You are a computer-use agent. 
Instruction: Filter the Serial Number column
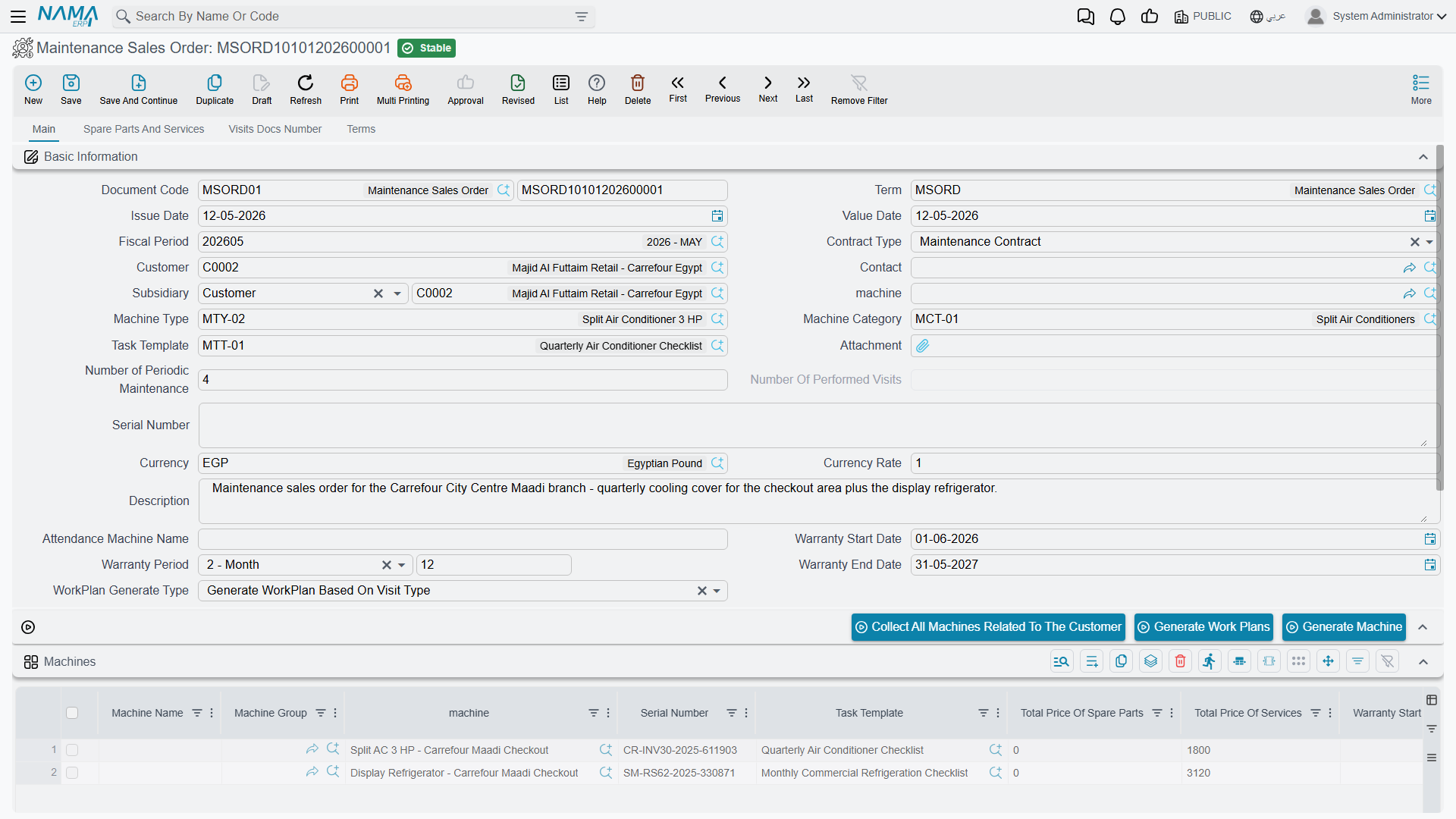[731, 713]
